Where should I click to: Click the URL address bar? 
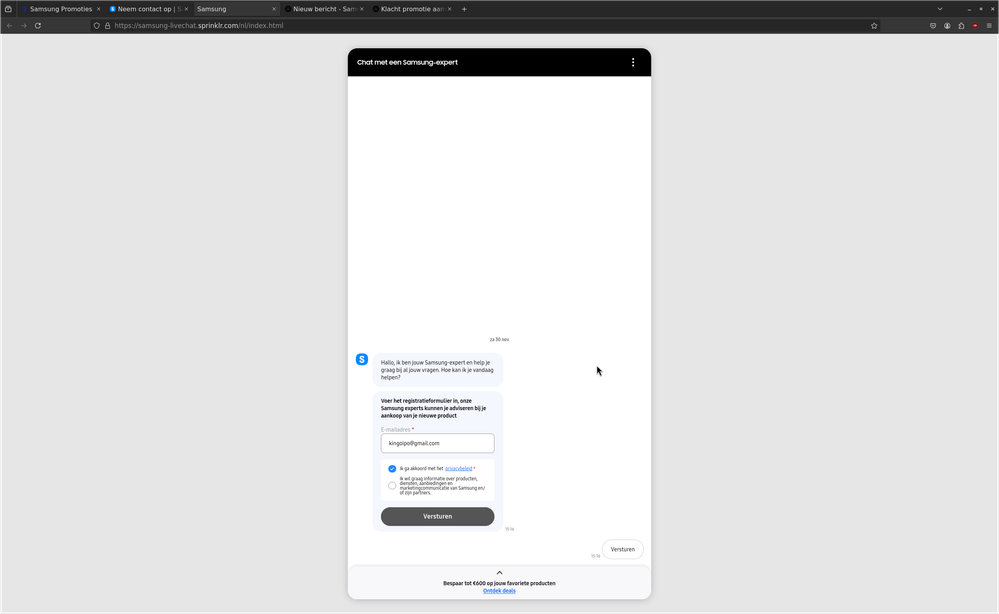[484, 25]
